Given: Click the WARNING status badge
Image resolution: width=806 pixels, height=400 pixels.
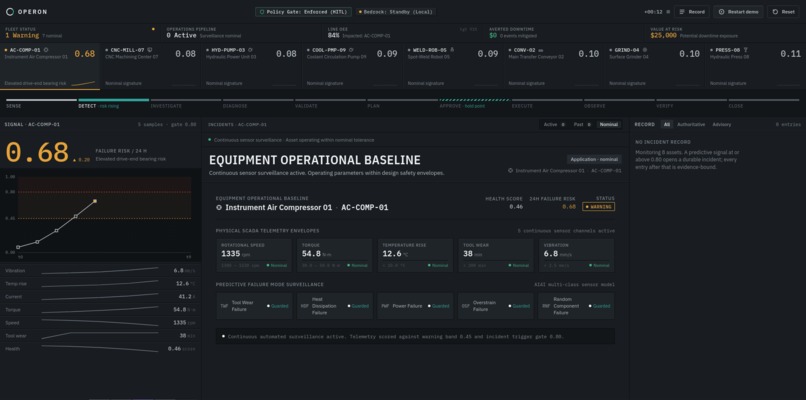Looking at the screenshot, I should 598,207.
